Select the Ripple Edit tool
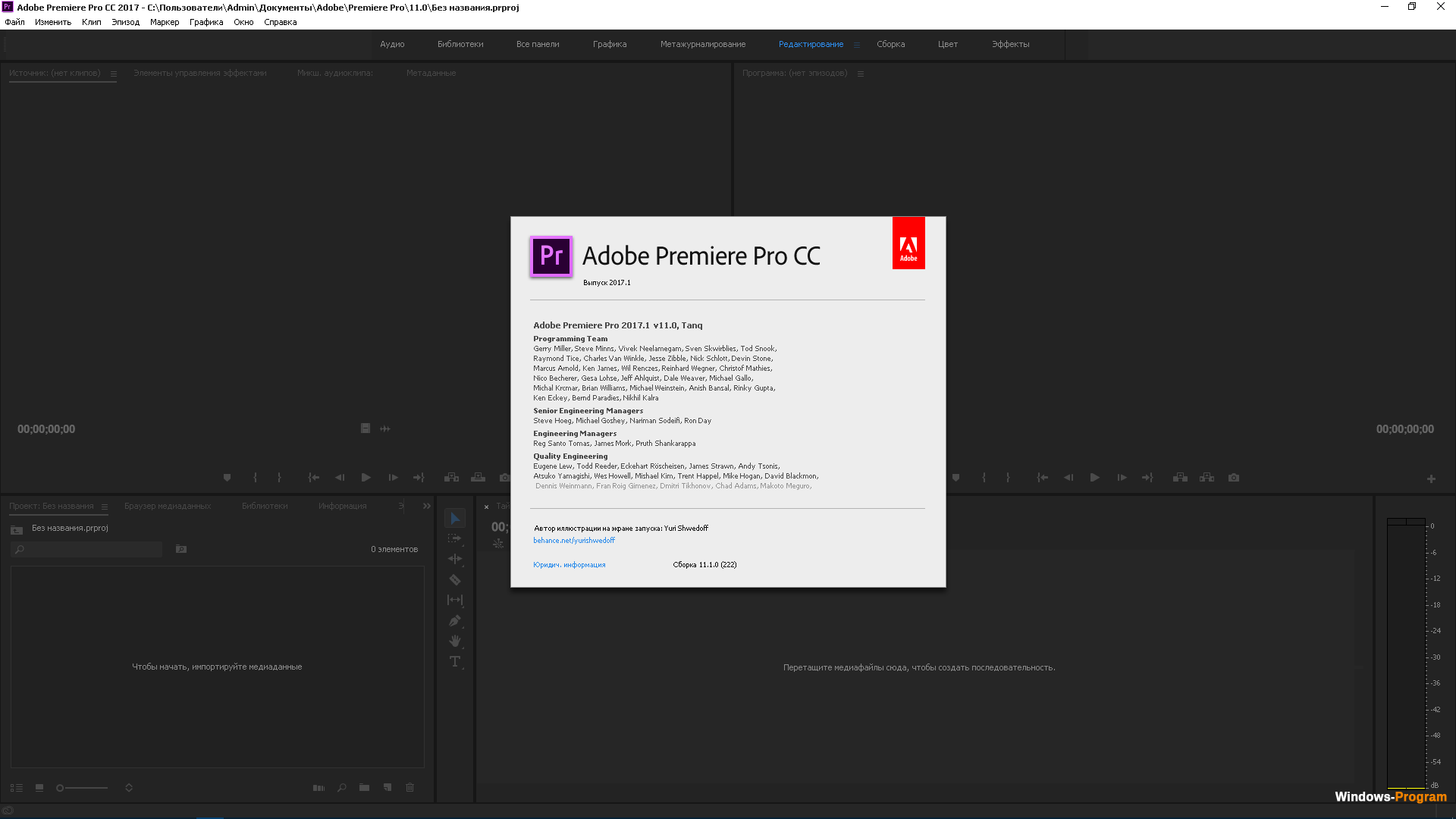 coord(455,559)
